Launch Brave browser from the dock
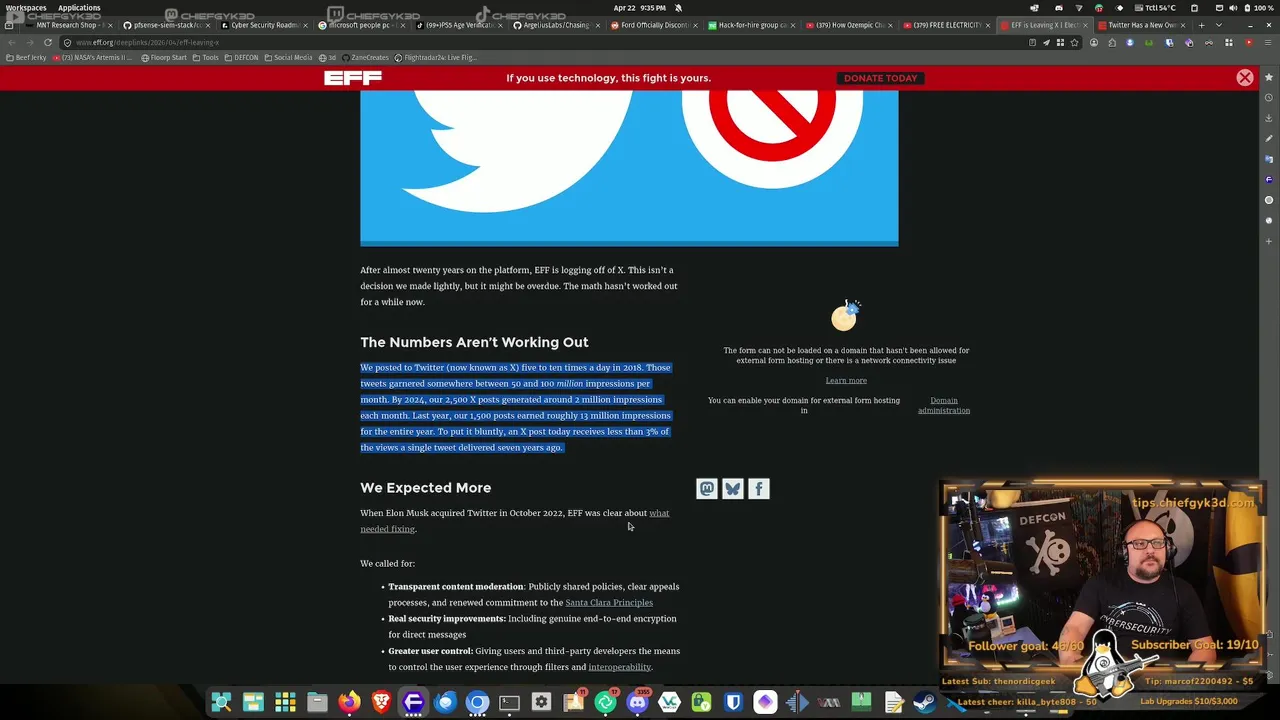Viewport: 1280px width, 720px height. (x=381, y=702)
